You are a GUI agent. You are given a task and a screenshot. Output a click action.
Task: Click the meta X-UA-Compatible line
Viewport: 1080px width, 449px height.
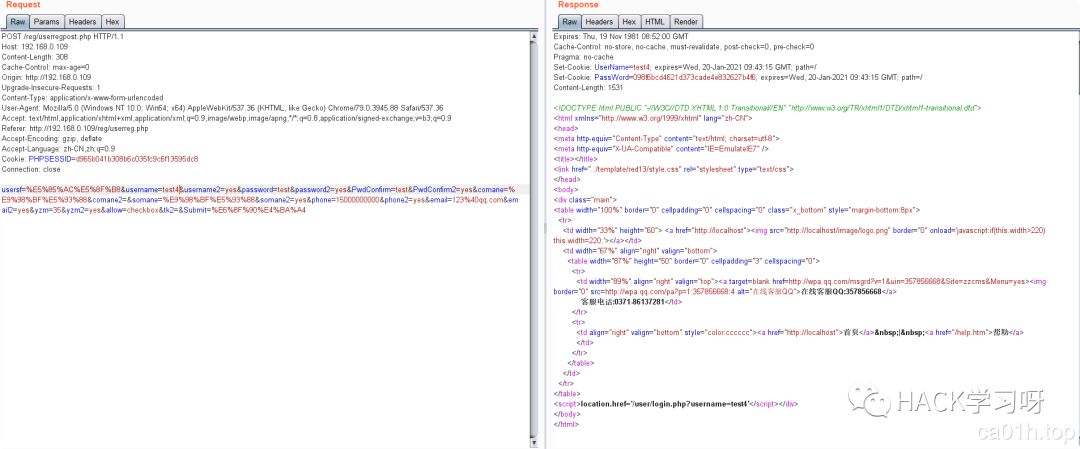click(x=661, y=149)
